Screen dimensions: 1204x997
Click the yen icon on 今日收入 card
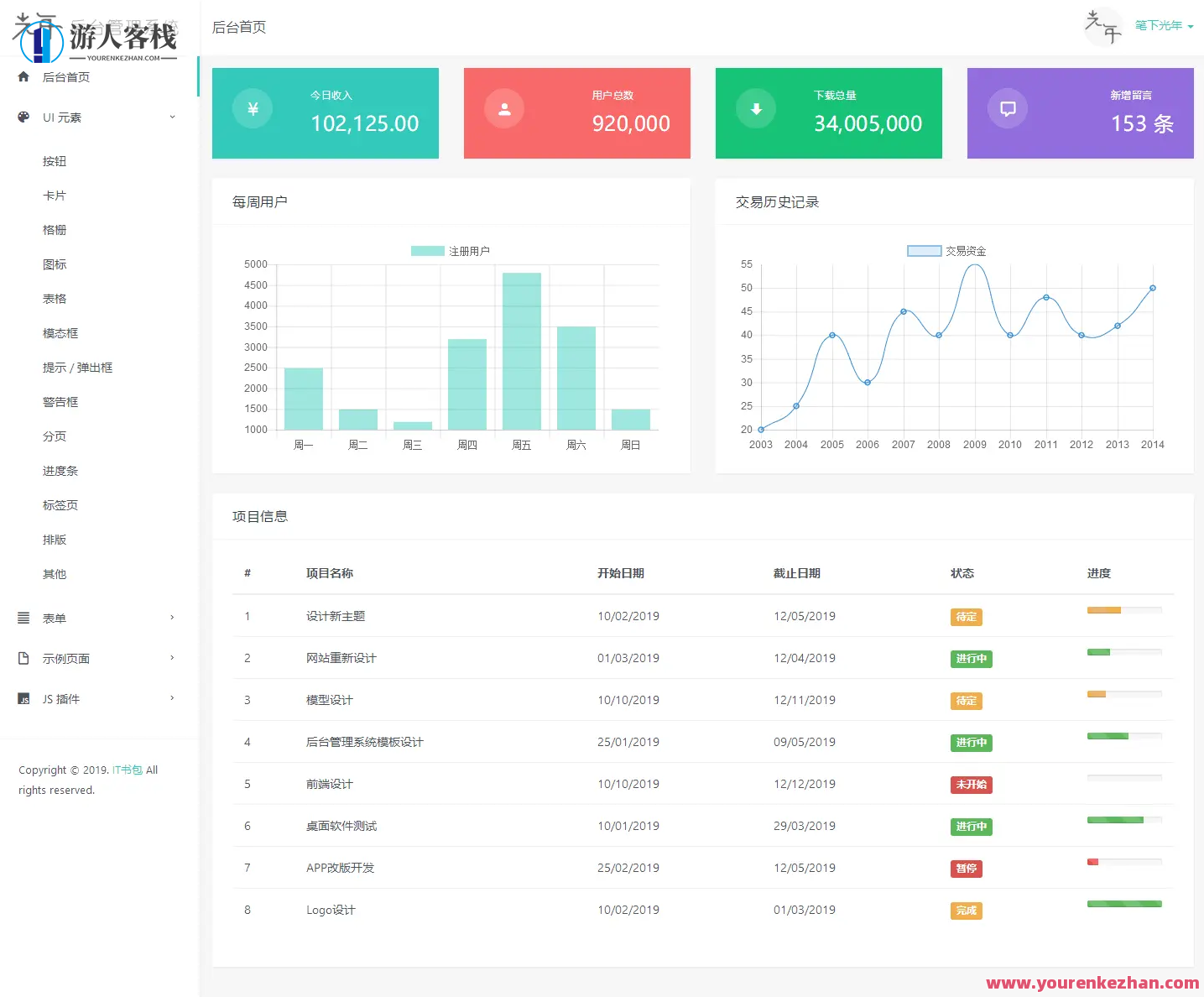252,108
